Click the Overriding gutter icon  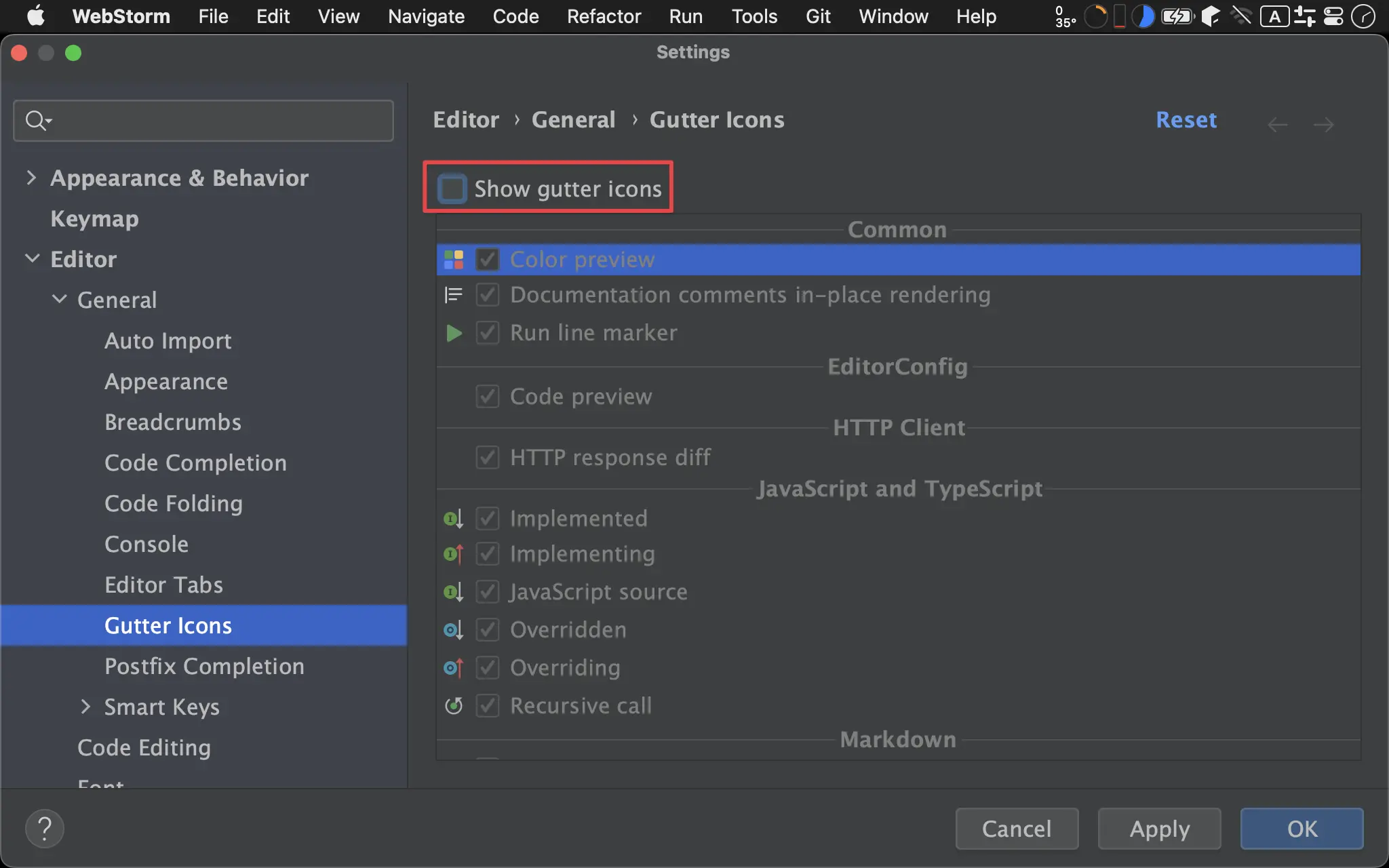453,668
